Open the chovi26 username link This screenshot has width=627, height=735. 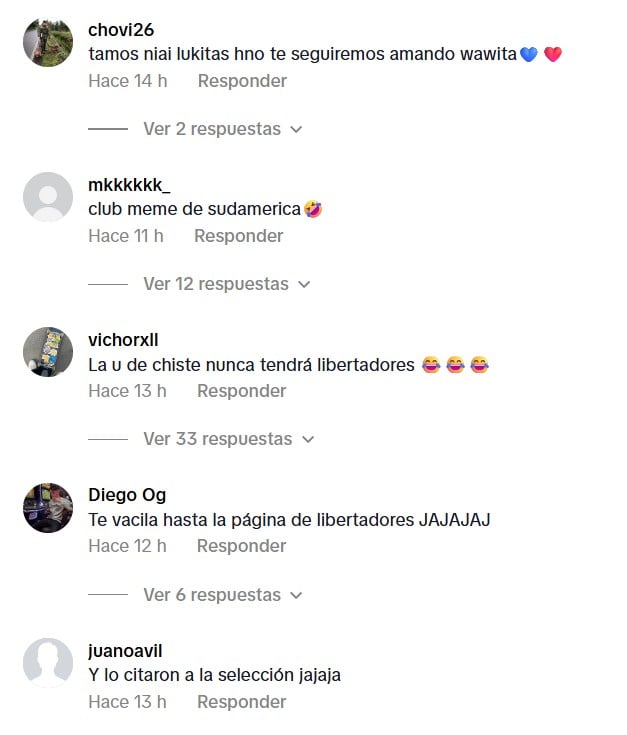click(x=121, y=30)
